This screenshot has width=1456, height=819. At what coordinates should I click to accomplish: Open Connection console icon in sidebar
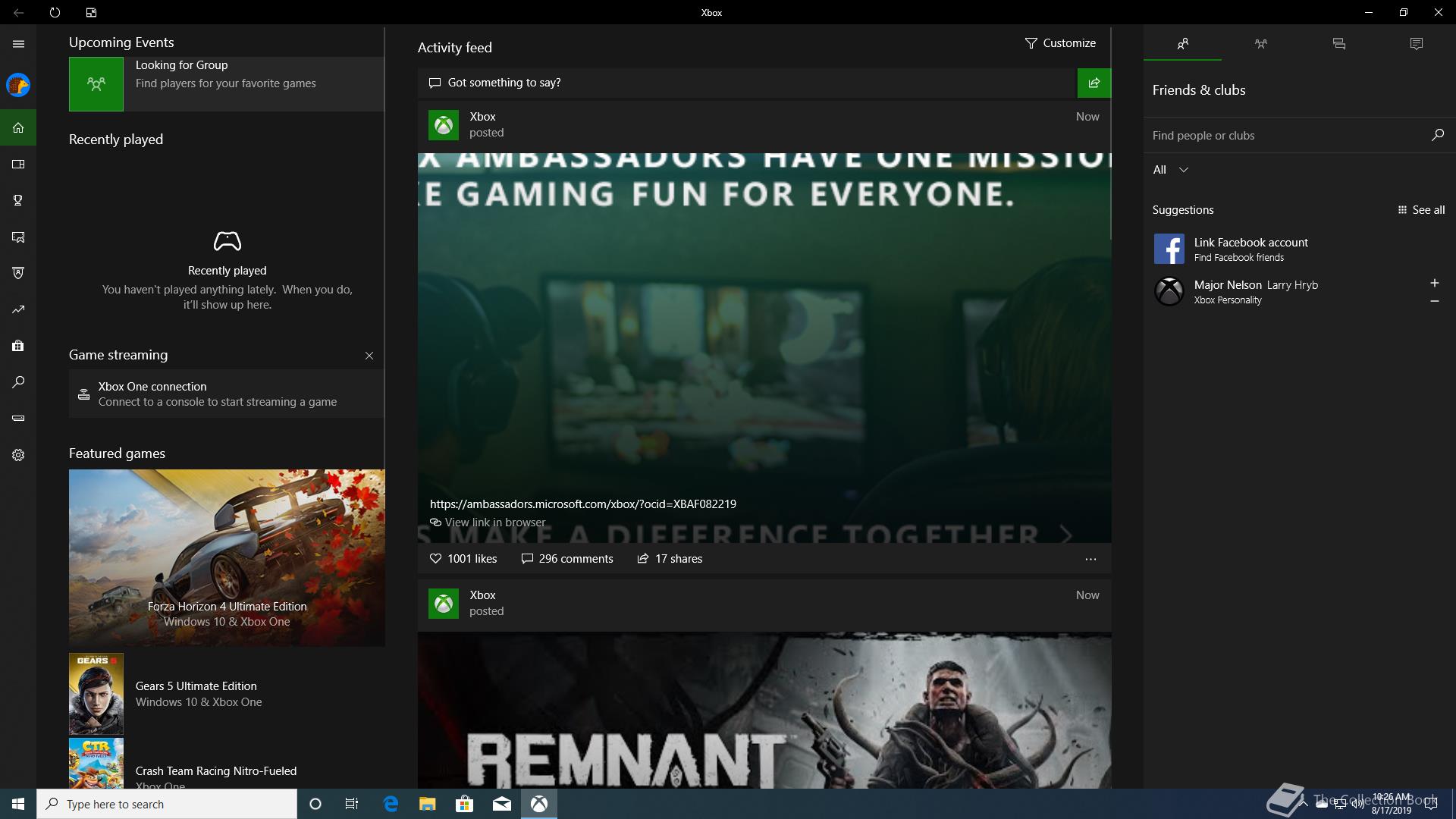(18, 418)
